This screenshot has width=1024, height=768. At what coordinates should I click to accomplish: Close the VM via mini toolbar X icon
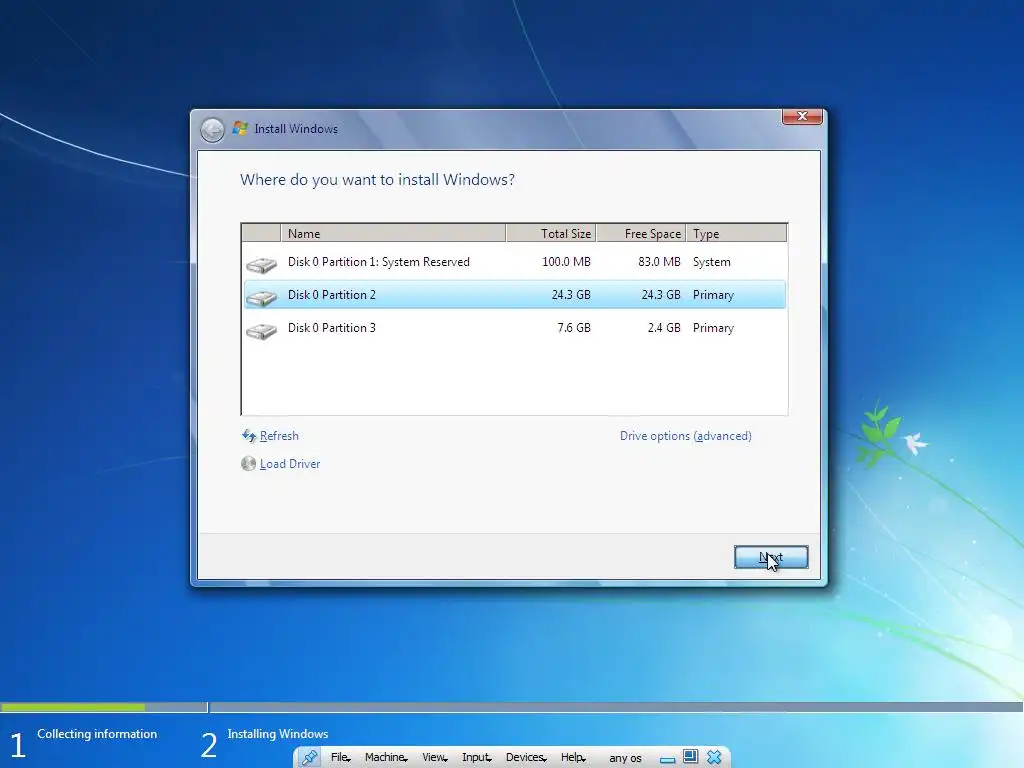point(714,757)
